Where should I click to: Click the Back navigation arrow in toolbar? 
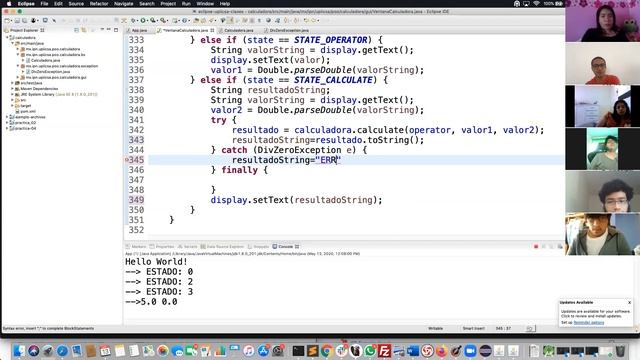(x=305, y=20)
